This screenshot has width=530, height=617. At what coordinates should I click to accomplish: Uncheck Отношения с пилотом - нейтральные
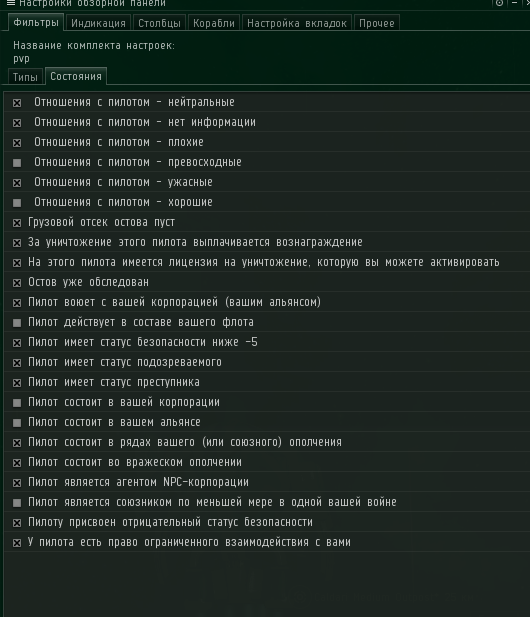pyautogui.click(x=17, y=103)
